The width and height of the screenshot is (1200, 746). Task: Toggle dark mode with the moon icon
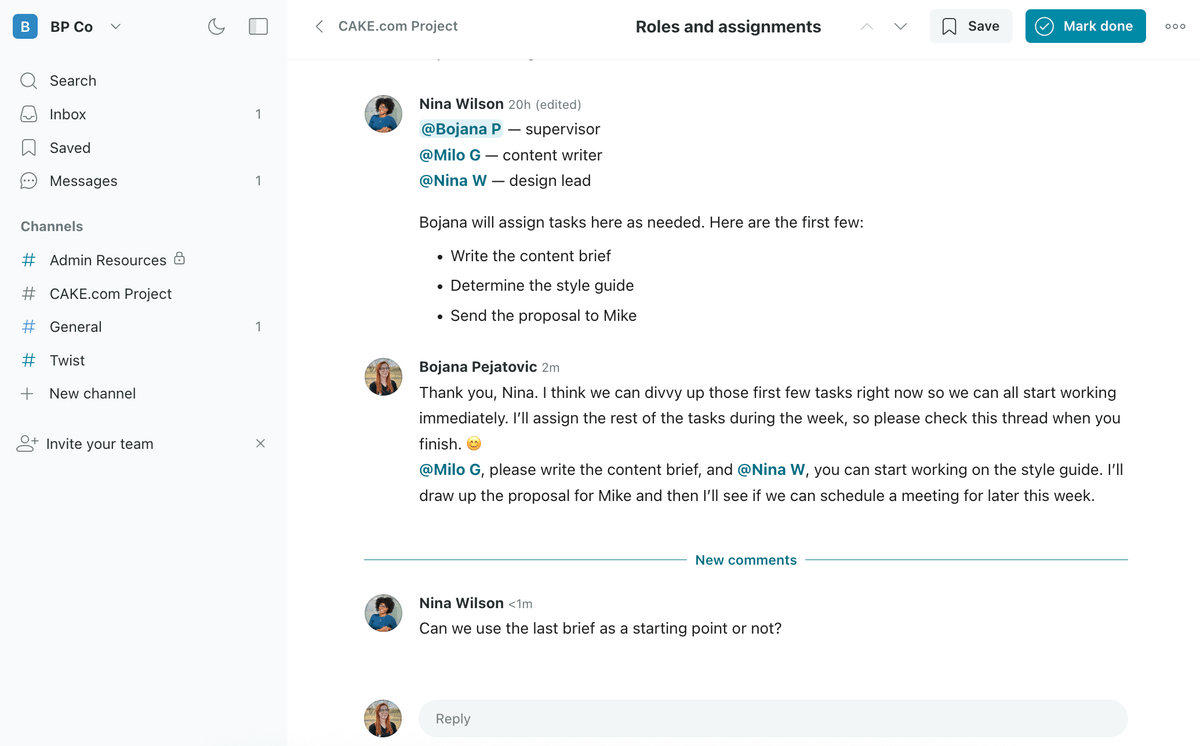pyautogui.click(x=216, y=27)
